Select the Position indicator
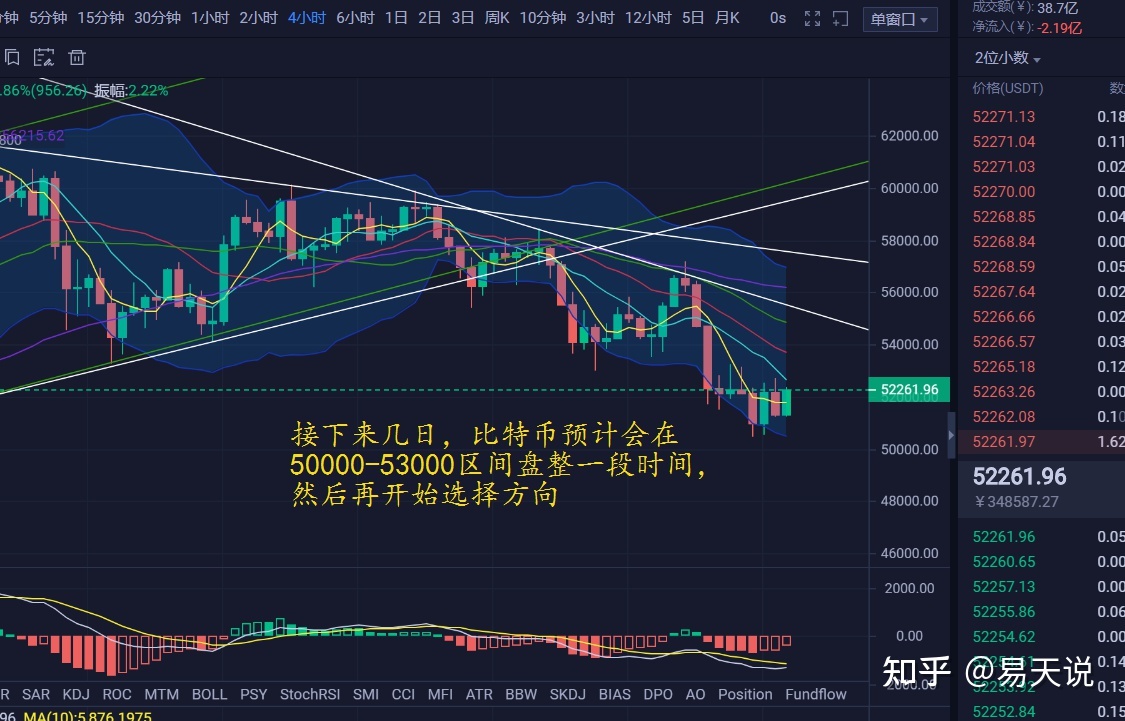The width and height of the screenshot is (1125, 721). tap(745, 694)
